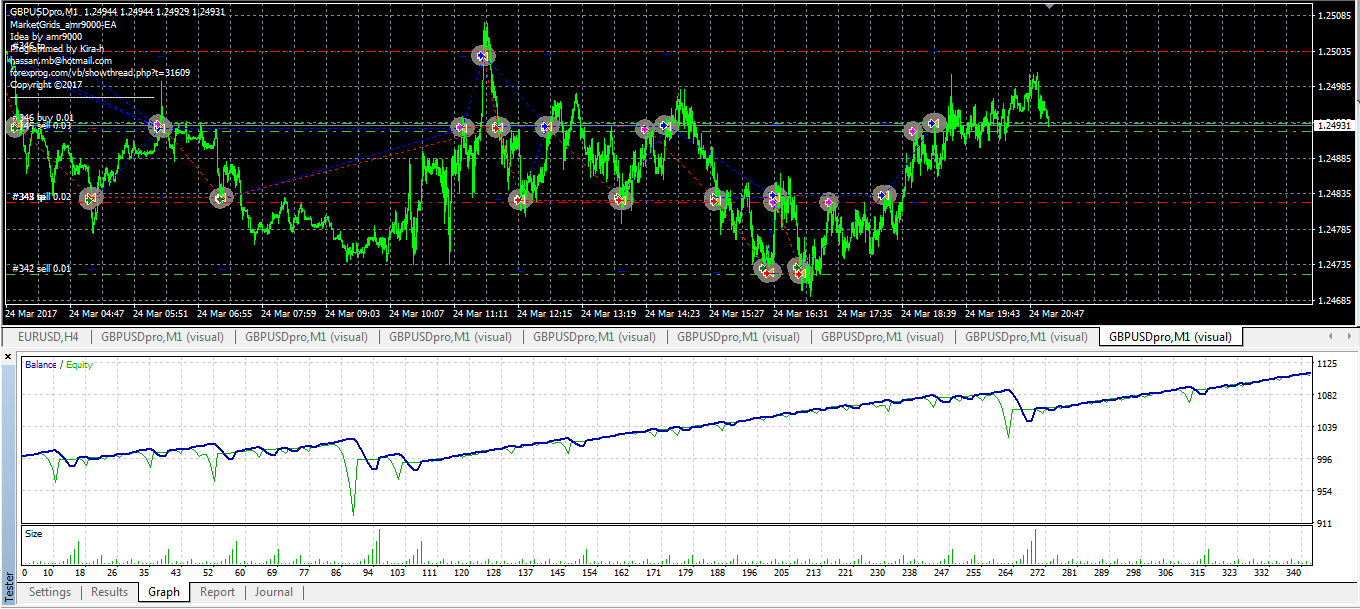Click the rightmost trade marker on chart
The width and height of the screenshot is (1360, 609).
(x=934, y=123)
